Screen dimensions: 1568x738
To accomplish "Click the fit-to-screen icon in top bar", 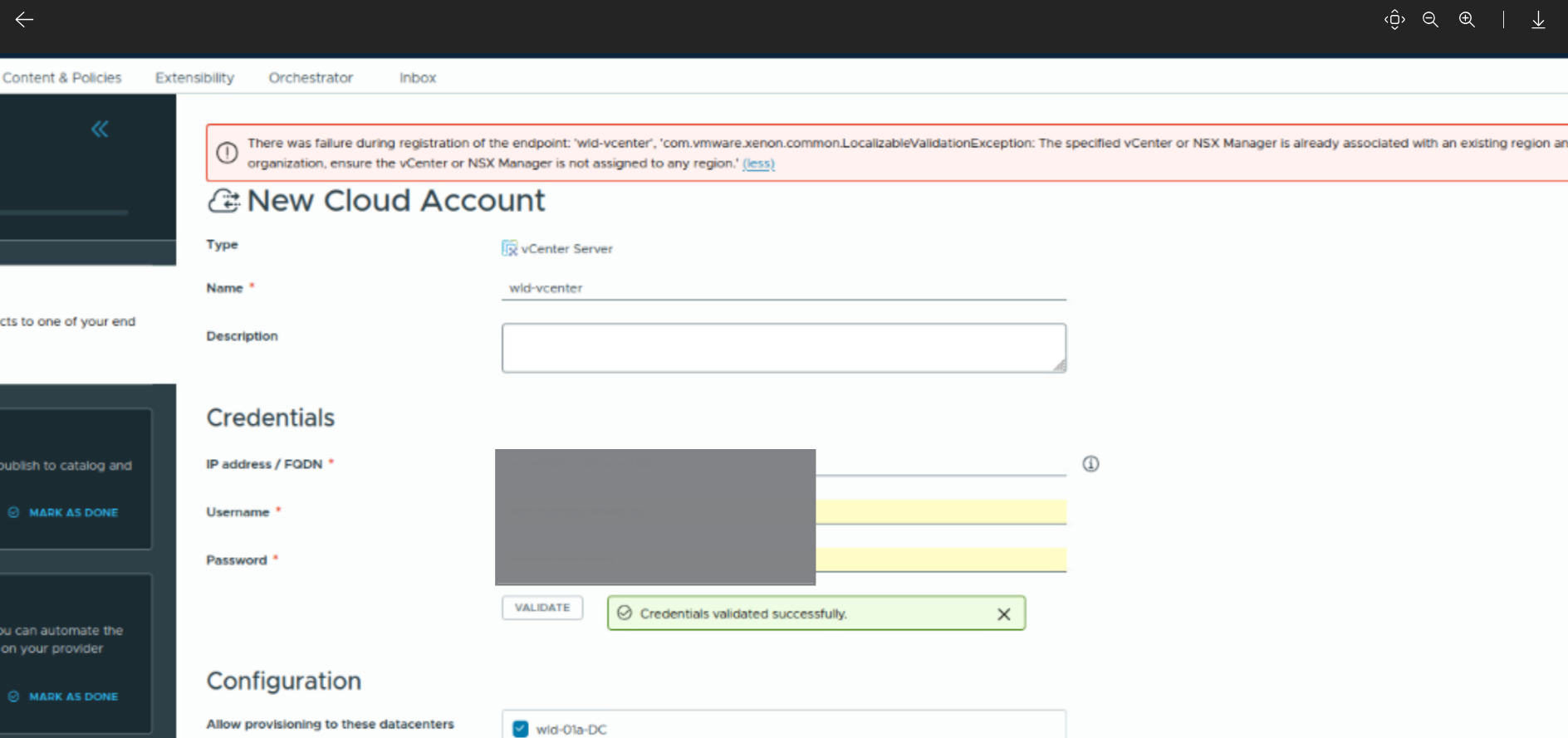I will [1394, 20].
